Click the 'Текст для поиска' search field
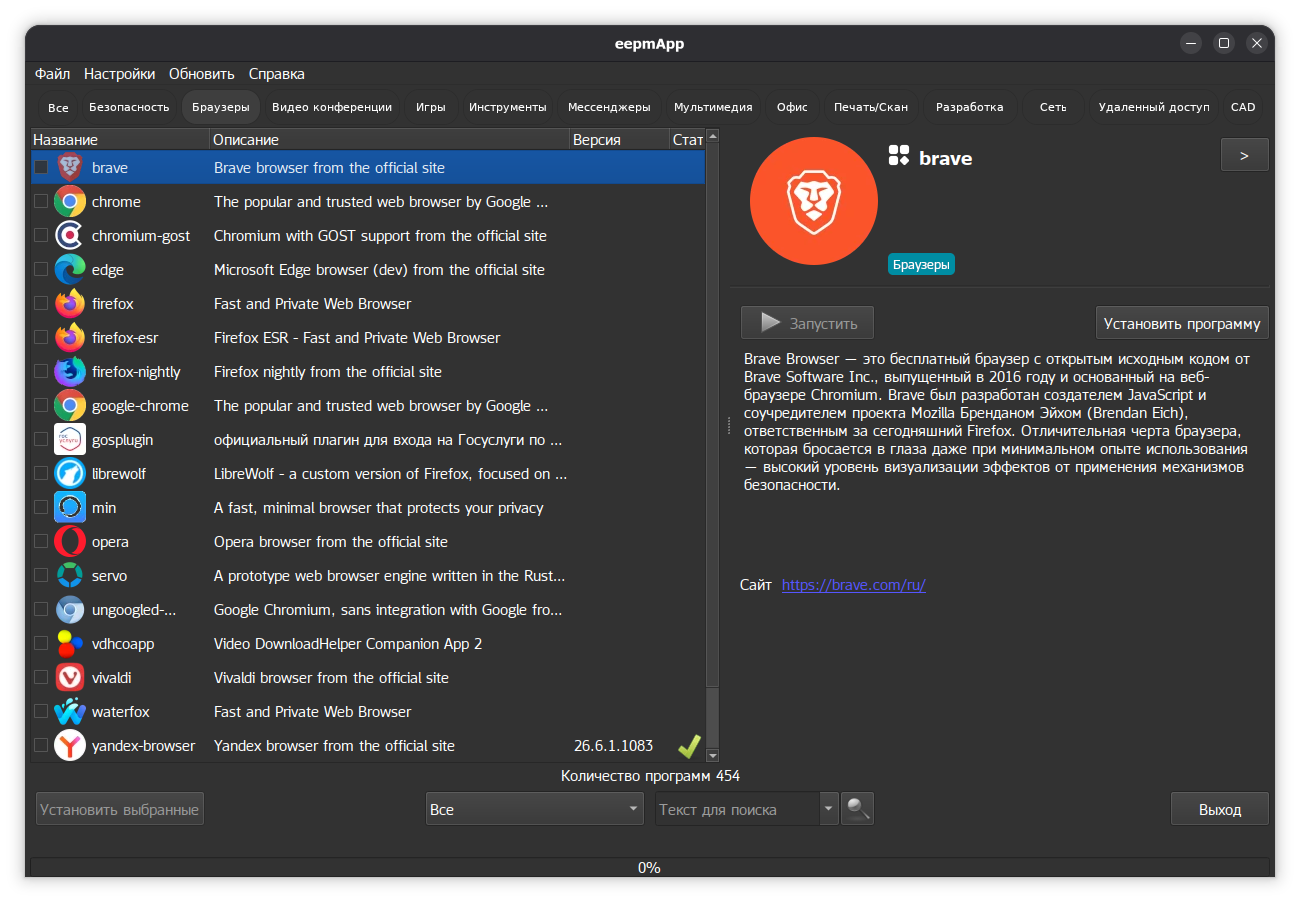The image size is (1300, 902). (737, 809)
